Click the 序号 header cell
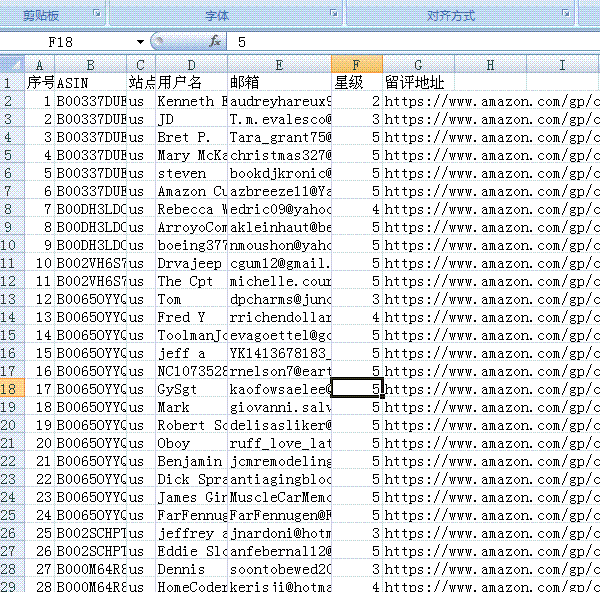 pos(40,83)
